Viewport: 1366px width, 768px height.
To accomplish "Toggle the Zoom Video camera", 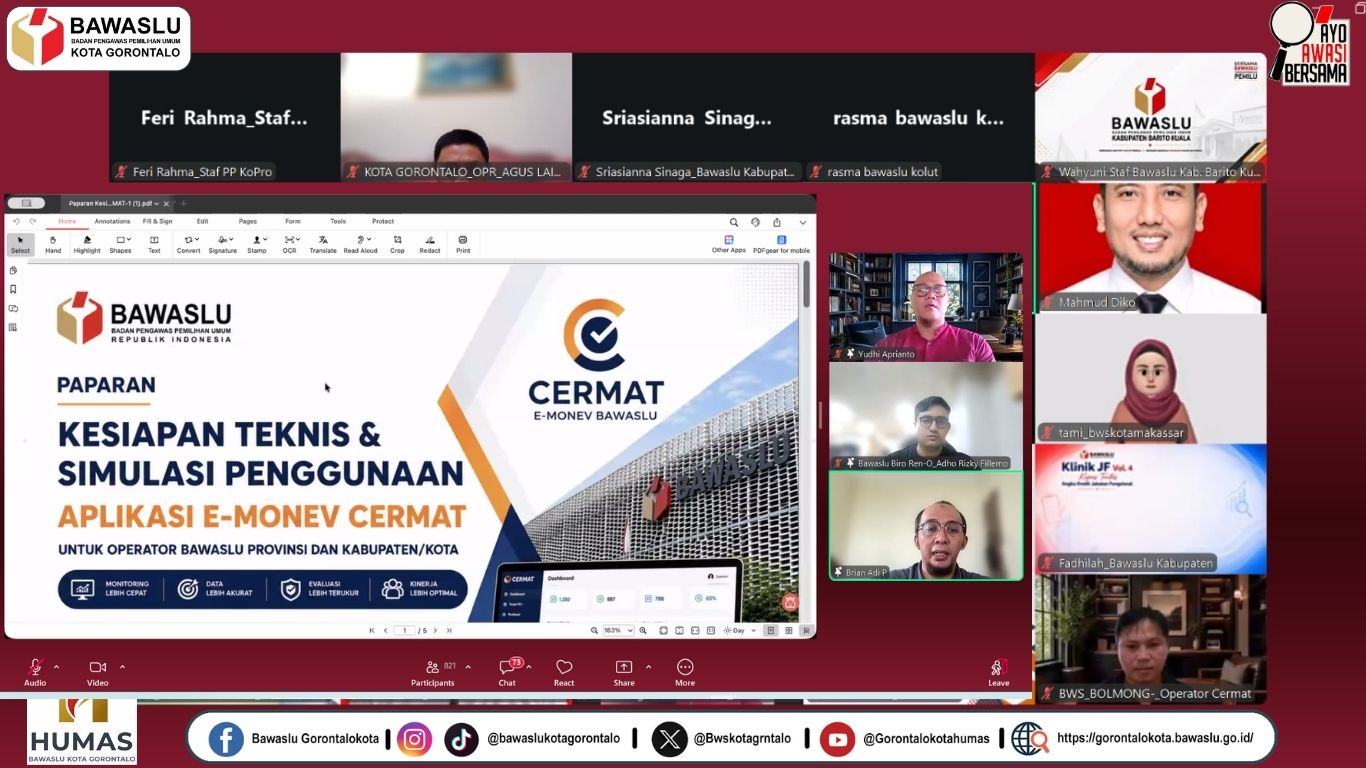I will (x=97, y=672).
